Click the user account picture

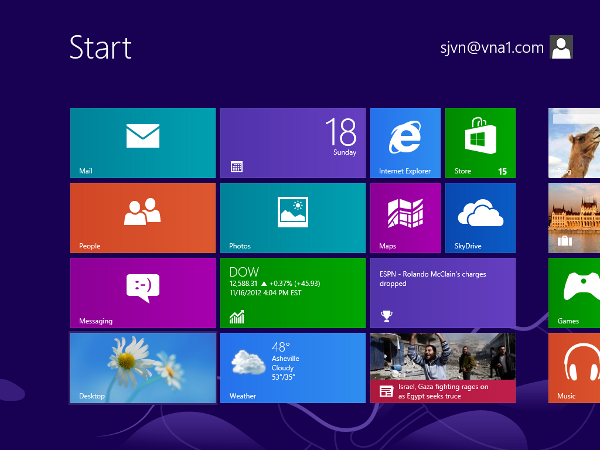[561, 47]
